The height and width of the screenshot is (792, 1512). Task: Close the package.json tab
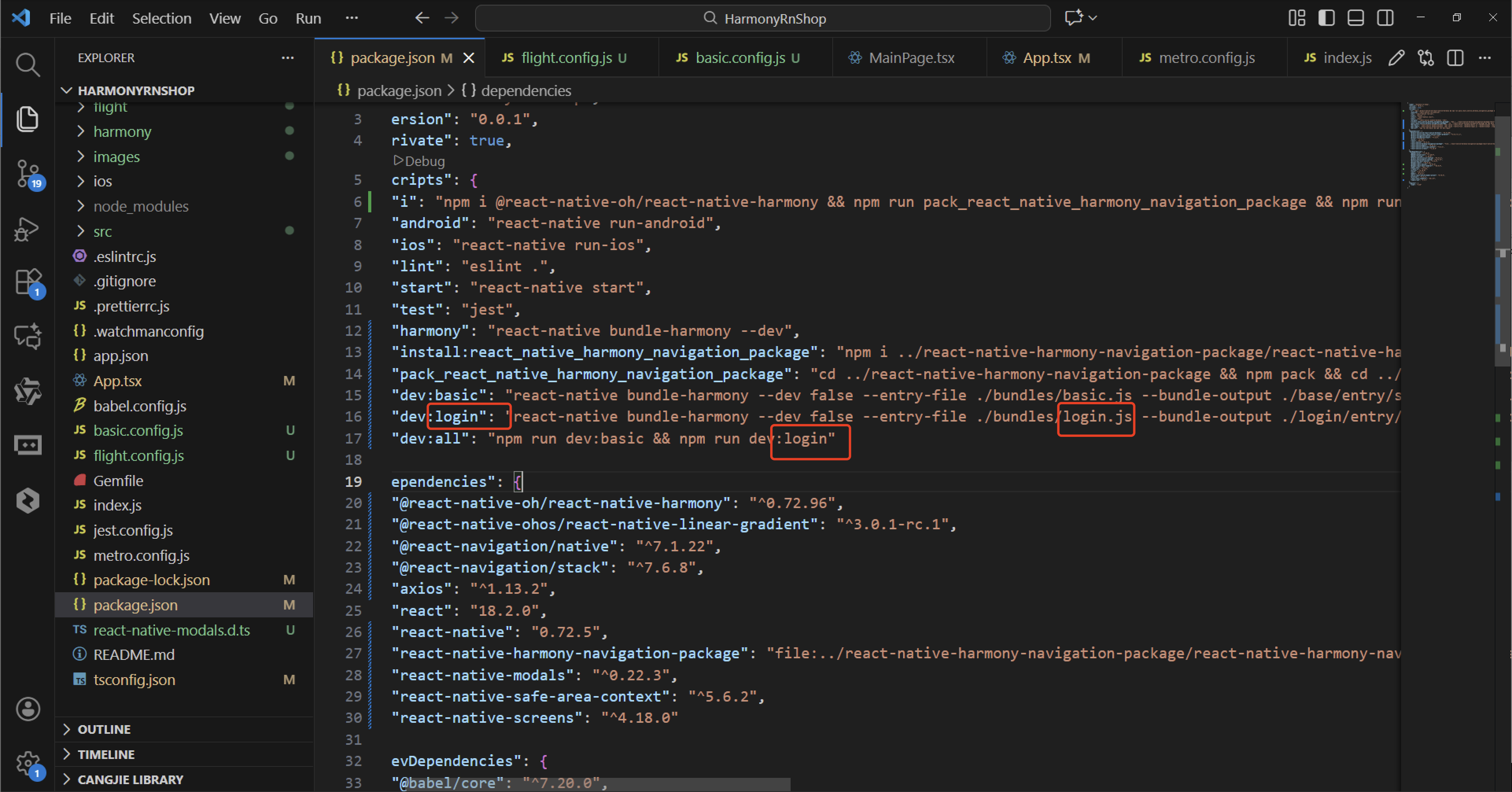pos(468,57)
